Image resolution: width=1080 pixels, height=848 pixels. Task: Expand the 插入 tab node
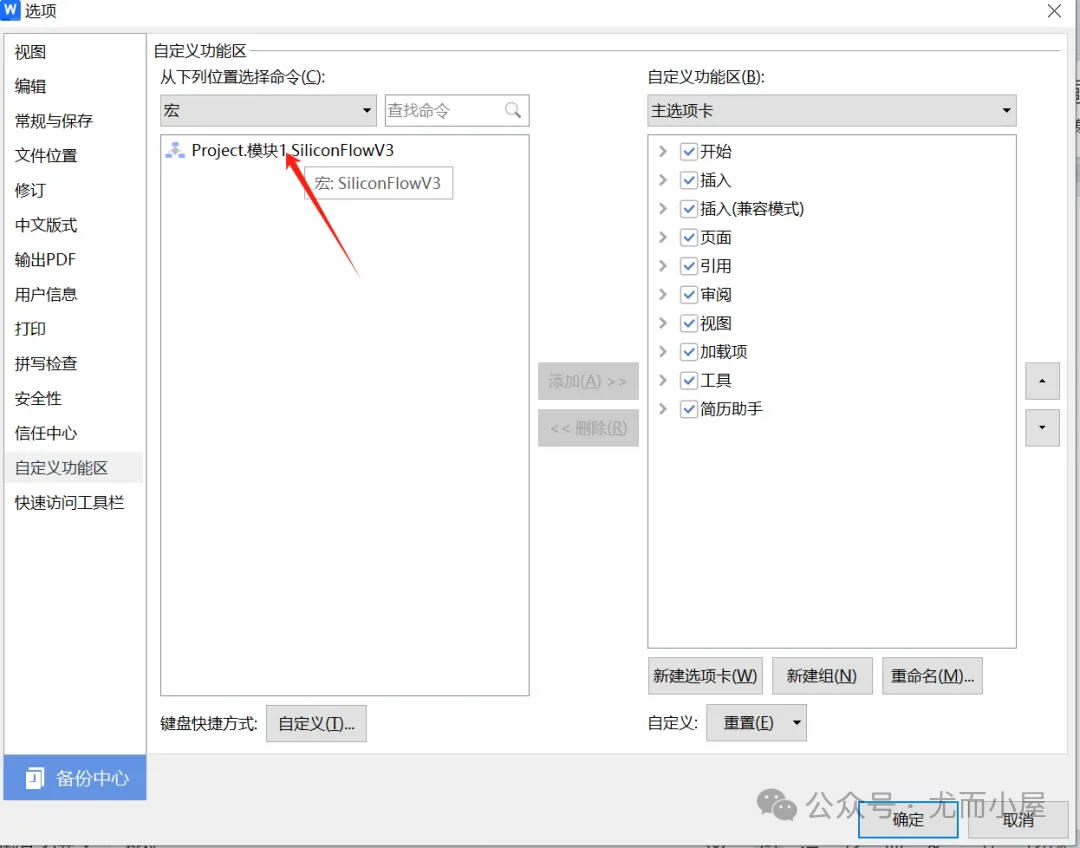click(x=663, y=180)
